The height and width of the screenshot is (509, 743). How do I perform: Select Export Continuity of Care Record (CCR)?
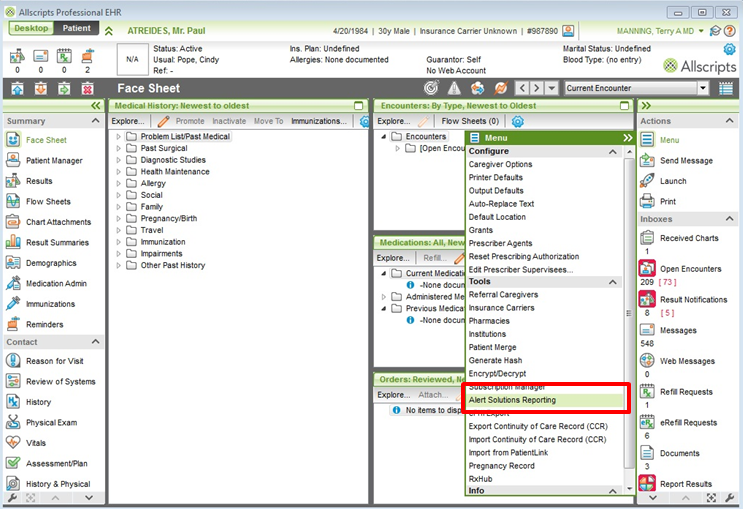click(x=538, y=426)
